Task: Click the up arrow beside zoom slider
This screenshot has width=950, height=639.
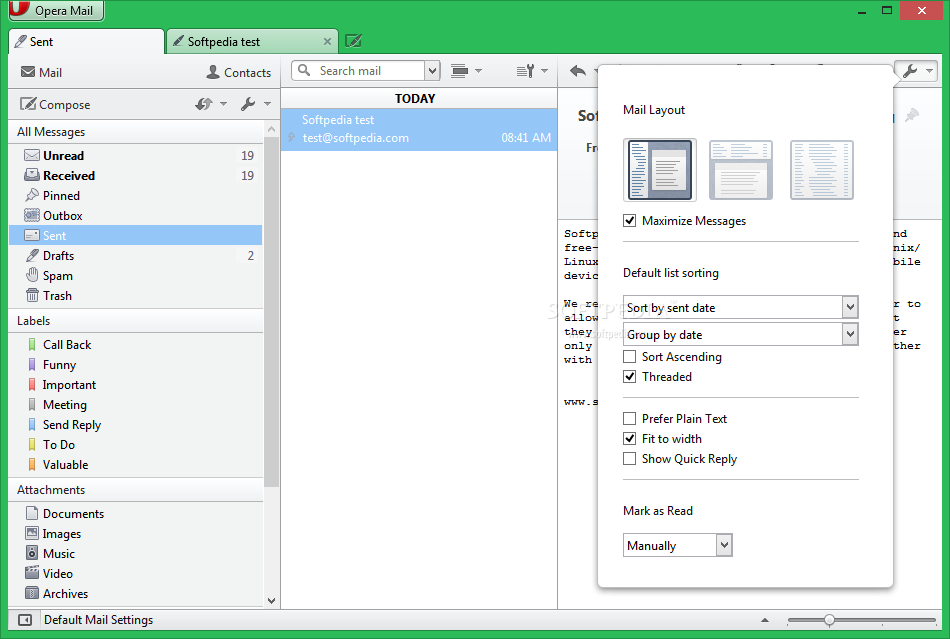Action: [x=765, y=620]
